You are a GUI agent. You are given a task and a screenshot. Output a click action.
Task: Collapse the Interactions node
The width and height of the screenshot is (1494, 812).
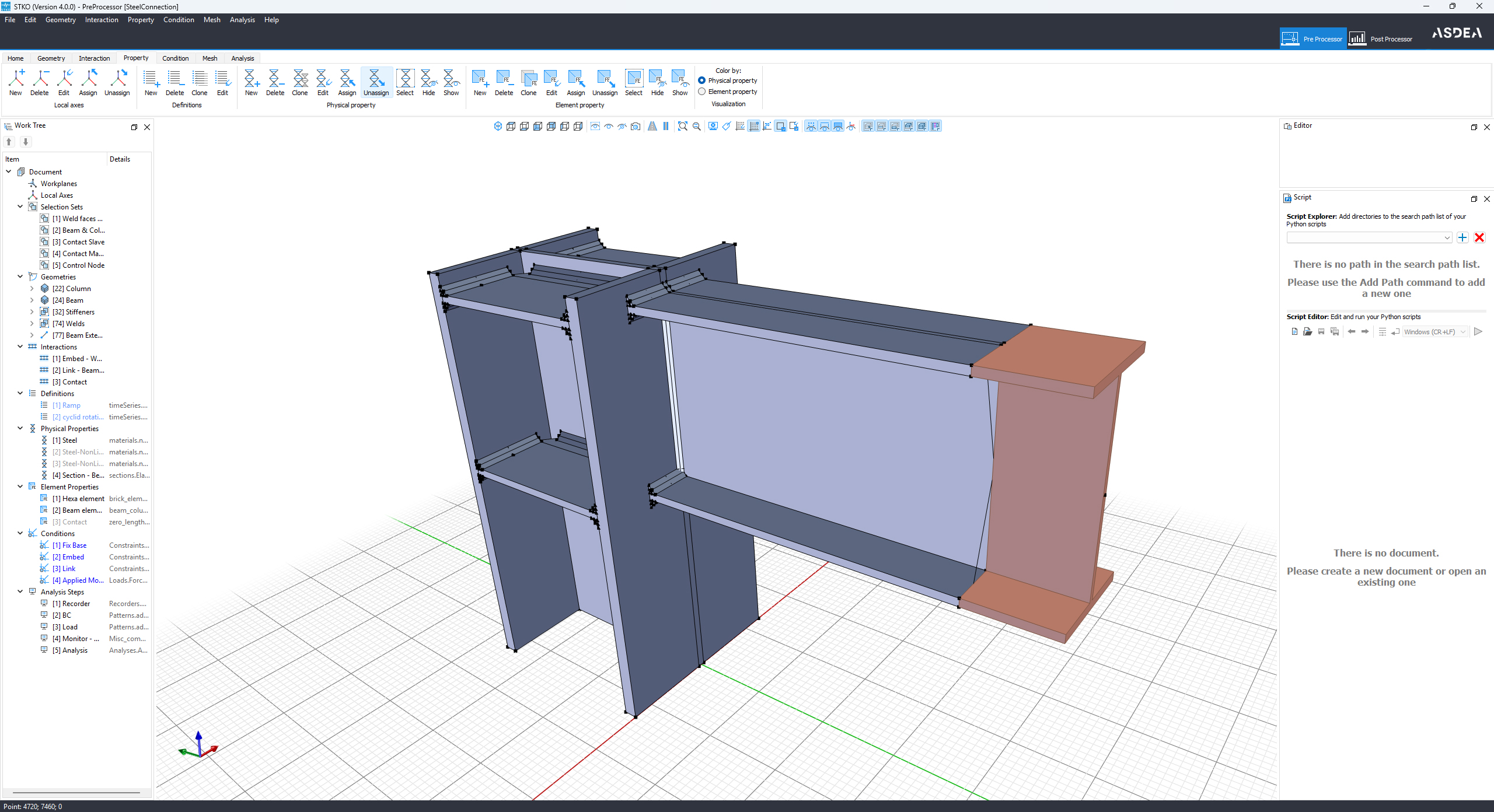(x=20, y=346)
